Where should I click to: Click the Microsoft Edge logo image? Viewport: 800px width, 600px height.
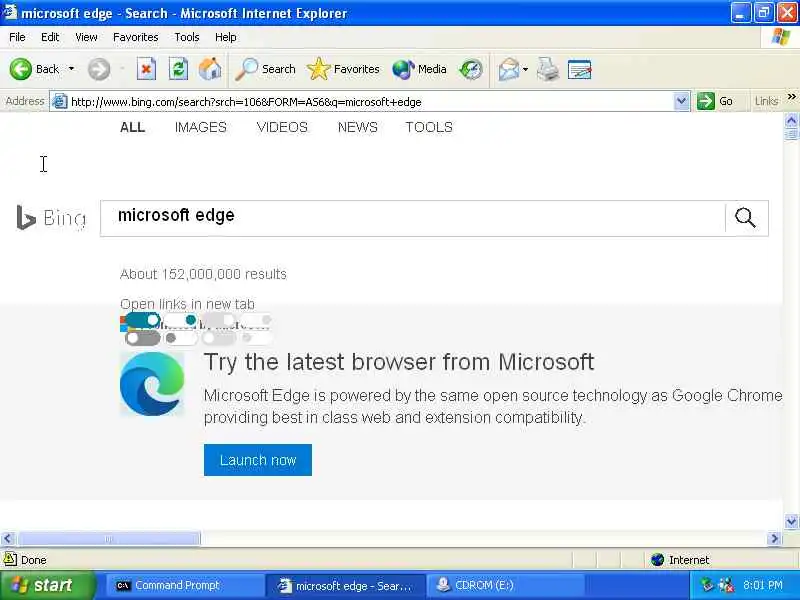tap(152, 384)
